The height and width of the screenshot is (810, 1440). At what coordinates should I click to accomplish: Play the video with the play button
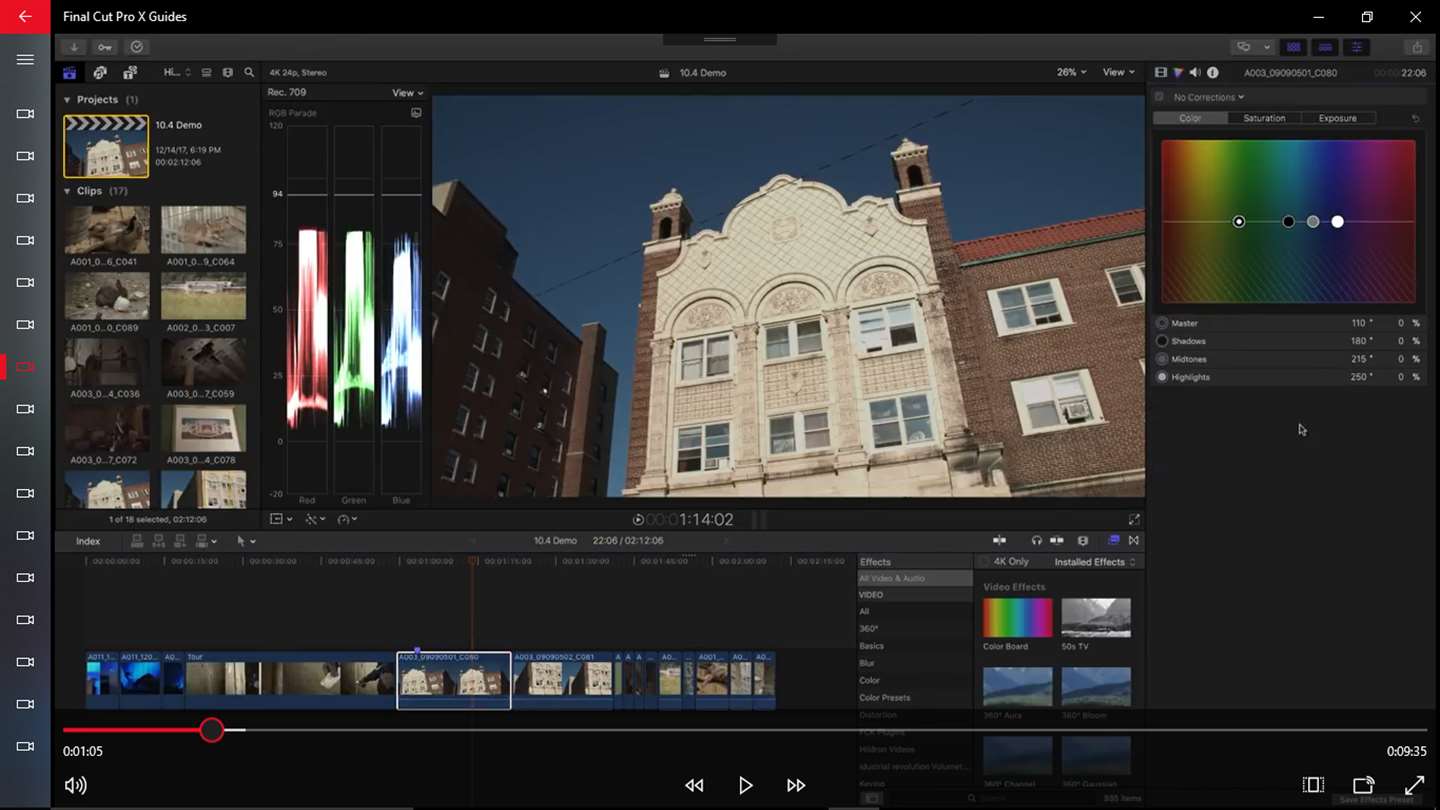[745, 785]
